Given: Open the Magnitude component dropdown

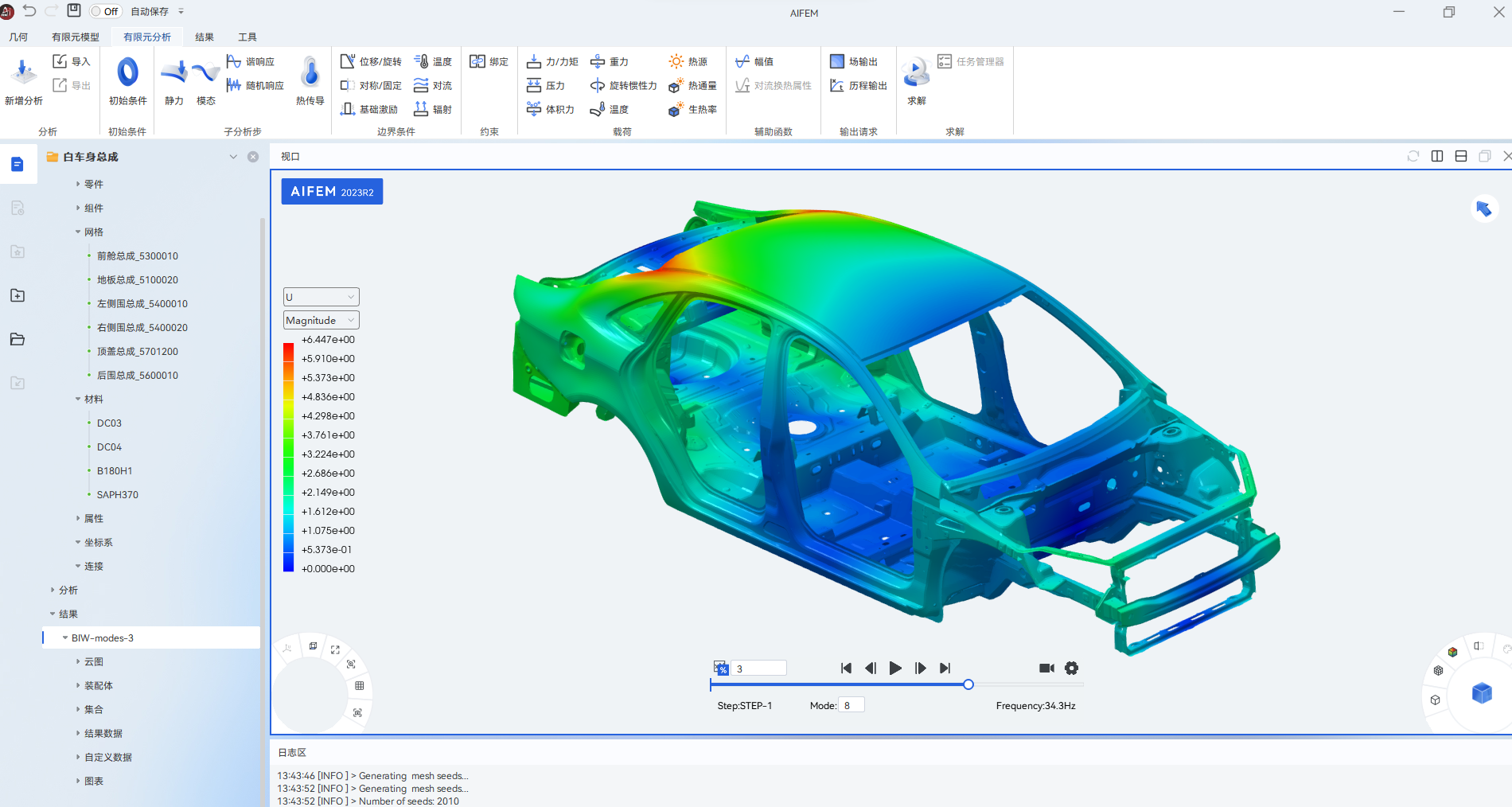Looking at the screenshot, I should click(x=321, y=319).
